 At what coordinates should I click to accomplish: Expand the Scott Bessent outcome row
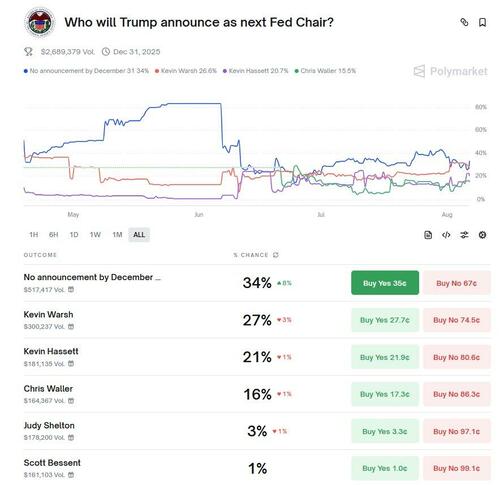pyautogui.click(x=257, y=468)
